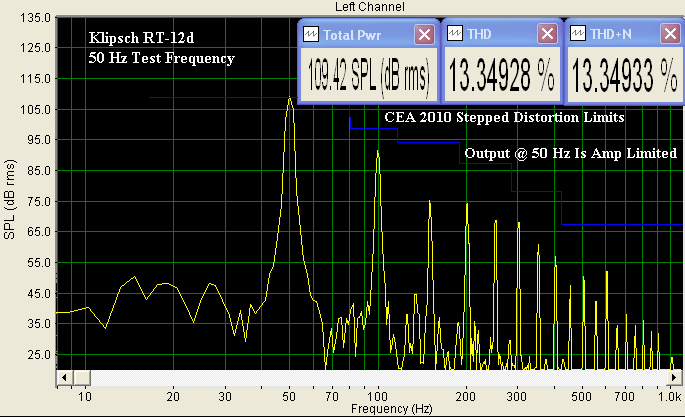Click the horizontal scrollbar left arrow

[x=64, y=377]
